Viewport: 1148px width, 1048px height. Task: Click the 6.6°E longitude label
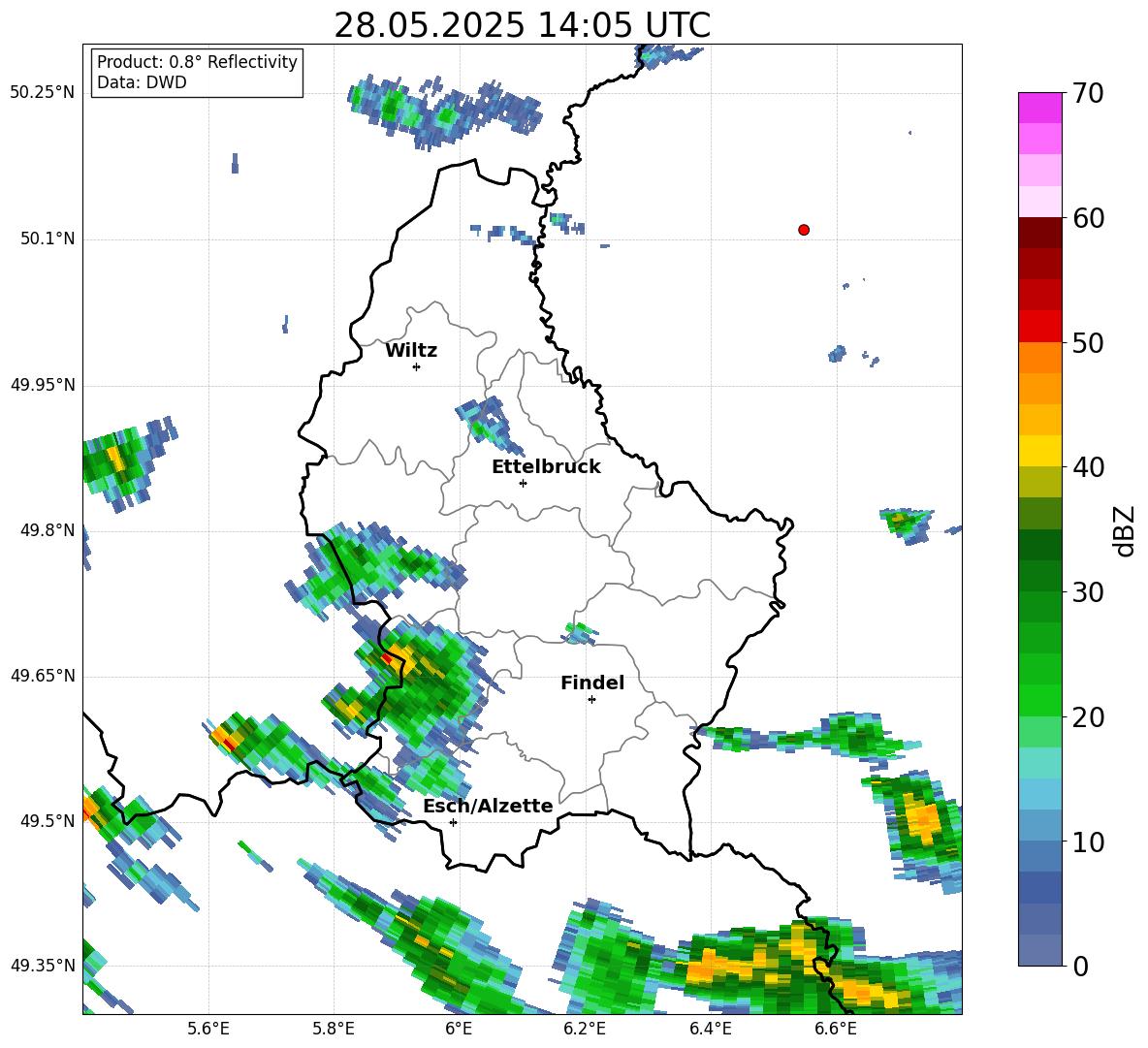[836, 1030]
